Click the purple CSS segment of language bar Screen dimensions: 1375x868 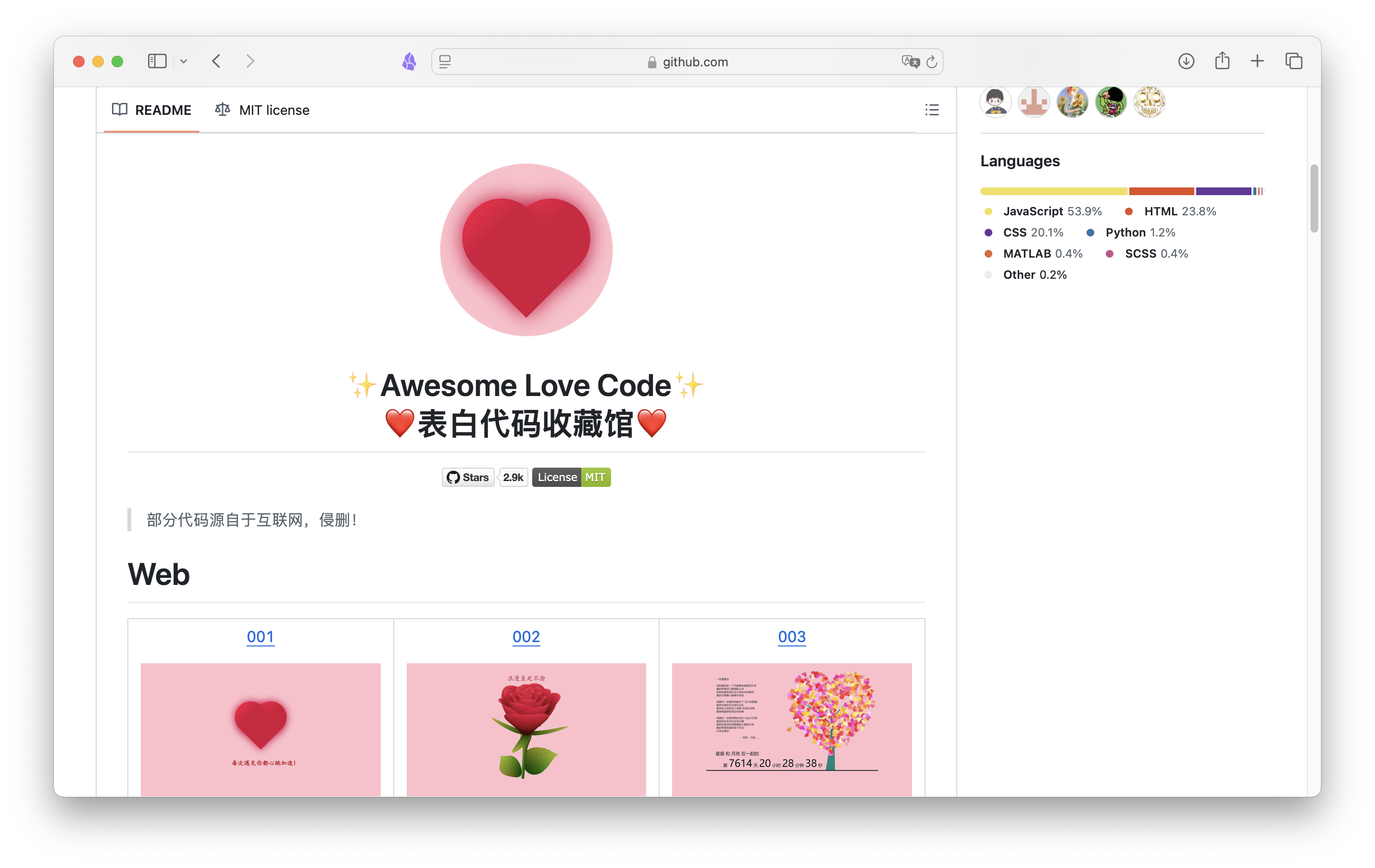[x=1224, y=191]
